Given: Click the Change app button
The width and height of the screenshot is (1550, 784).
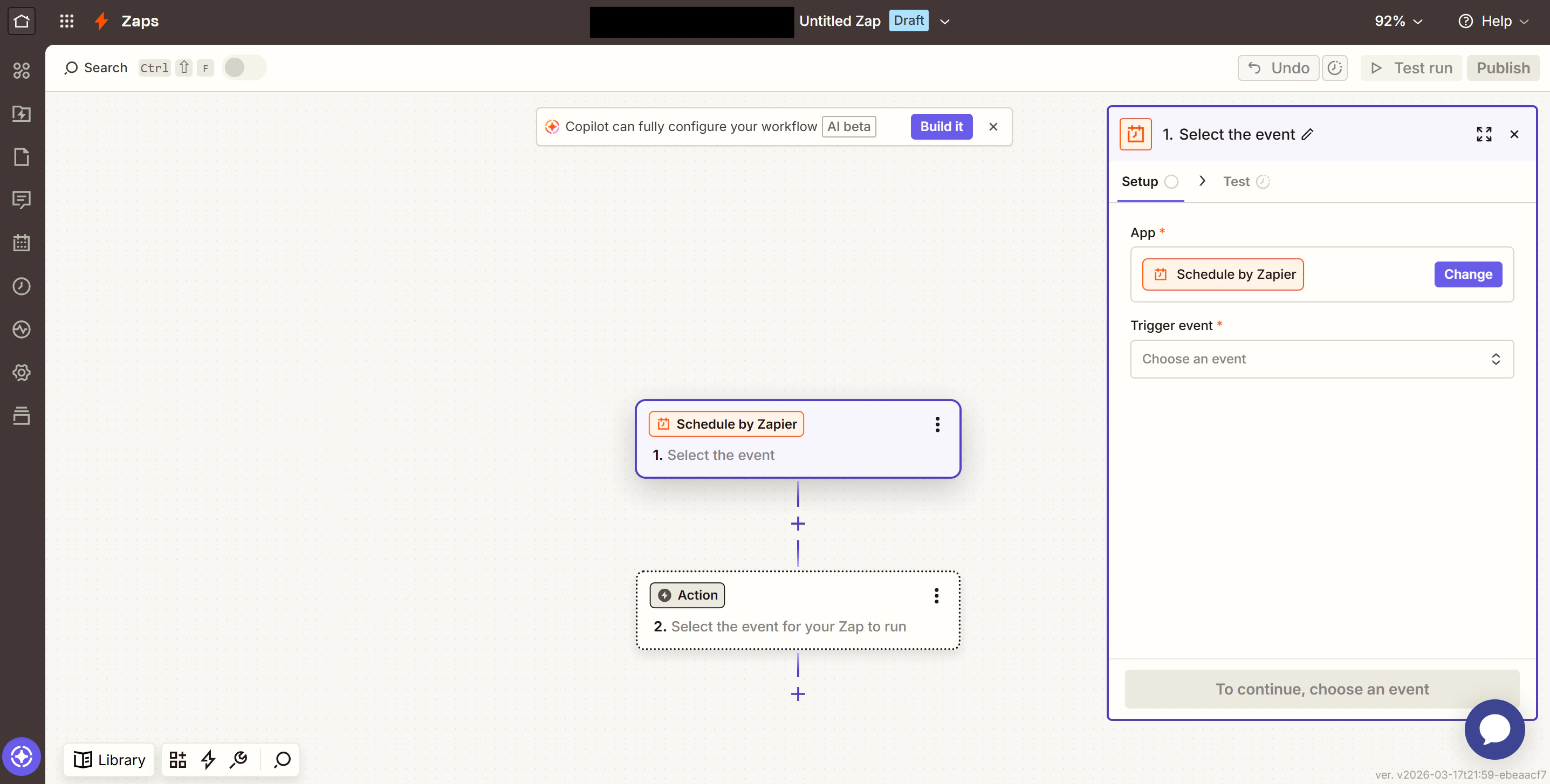Looking at the screenshot, I should tap(1467, 274).
